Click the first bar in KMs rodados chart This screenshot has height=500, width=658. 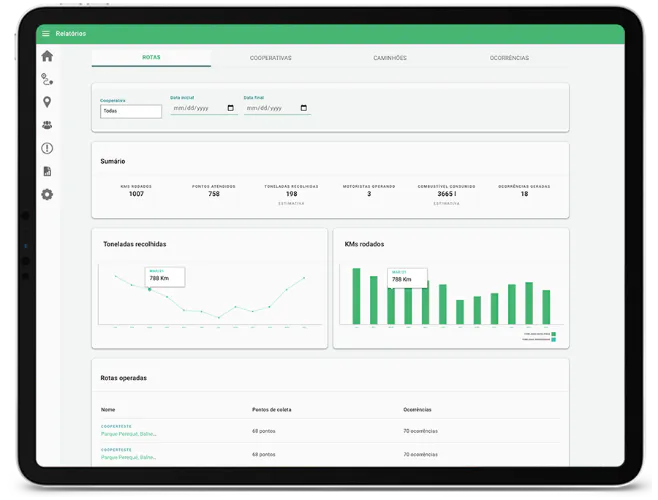click(356, 296)
